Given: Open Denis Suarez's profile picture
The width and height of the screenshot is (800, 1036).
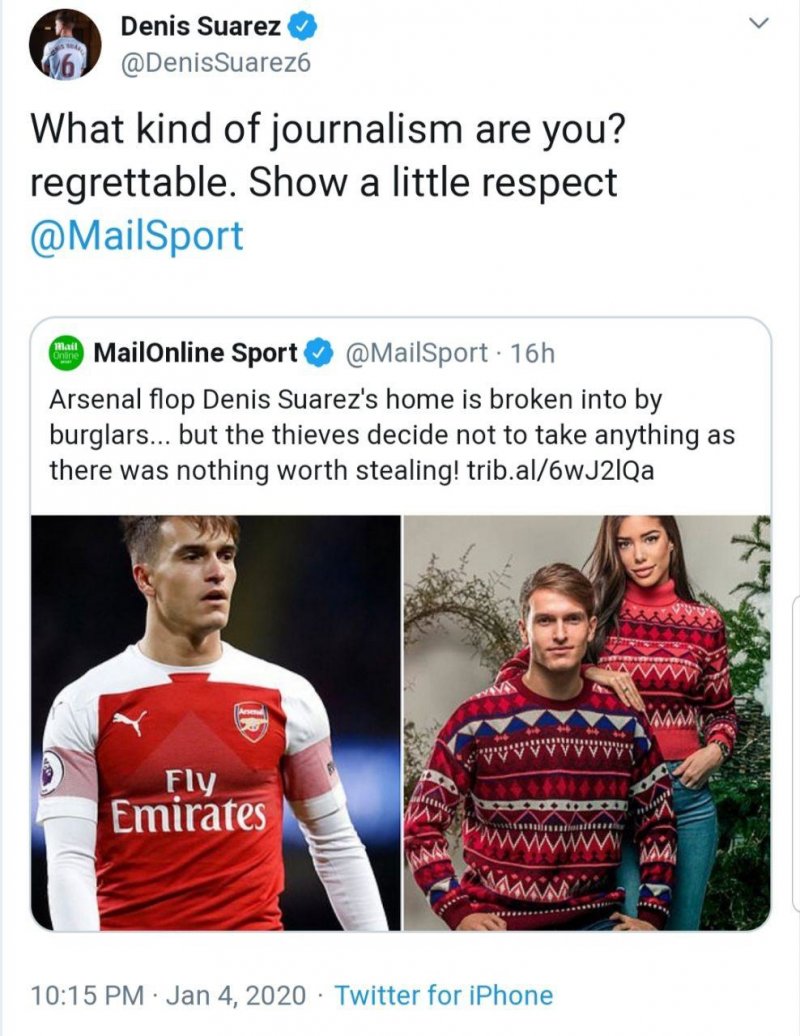Looking at the screenshot, I should [64, 45].
